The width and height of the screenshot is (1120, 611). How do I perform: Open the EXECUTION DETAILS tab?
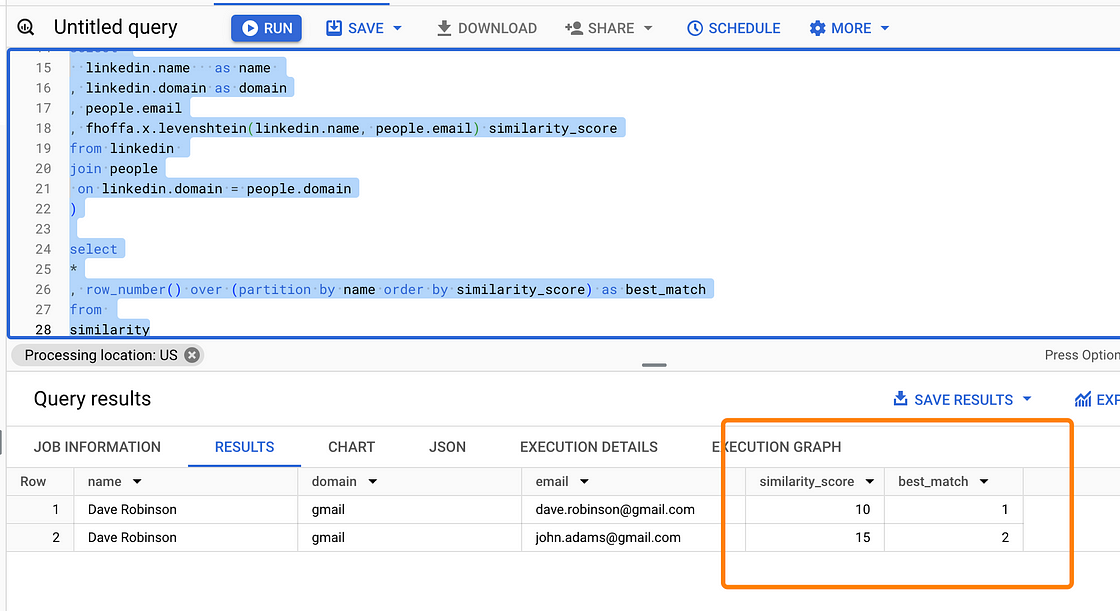[589, 447]
